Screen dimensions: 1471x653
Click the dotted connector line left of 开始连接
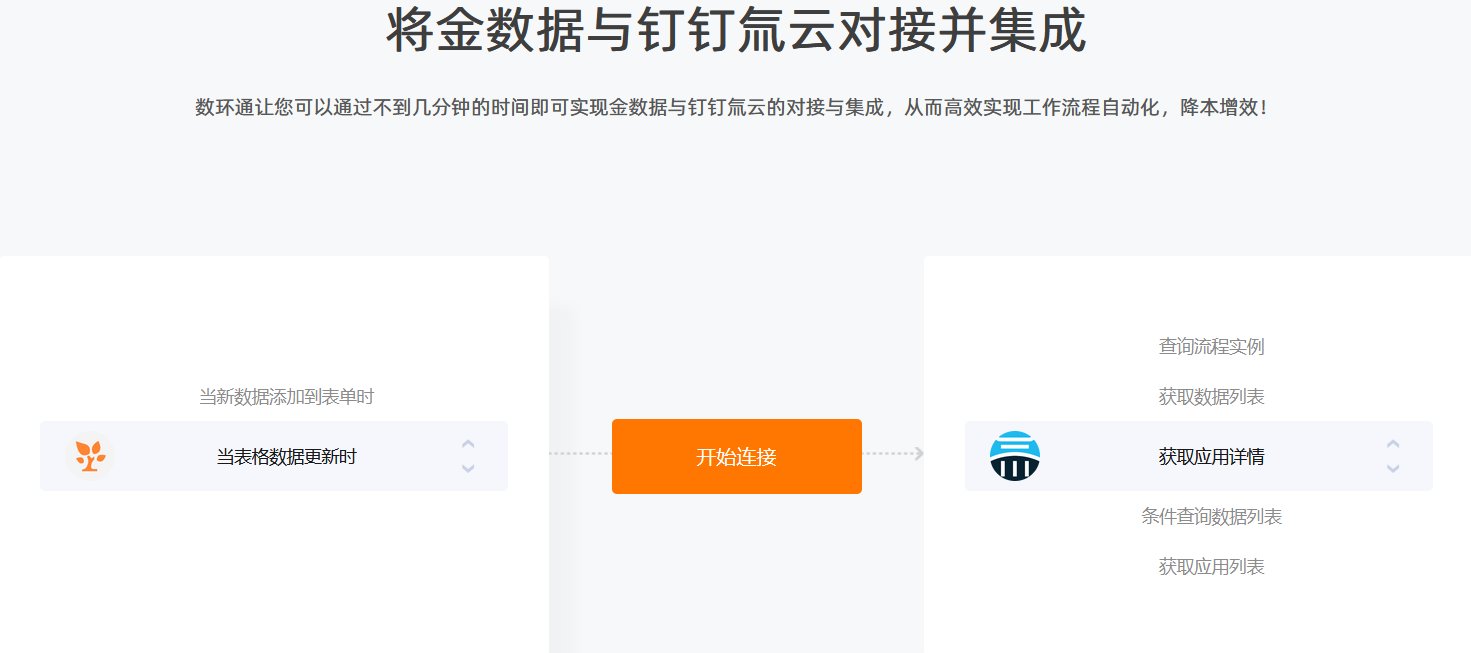[x=580, y=454]
